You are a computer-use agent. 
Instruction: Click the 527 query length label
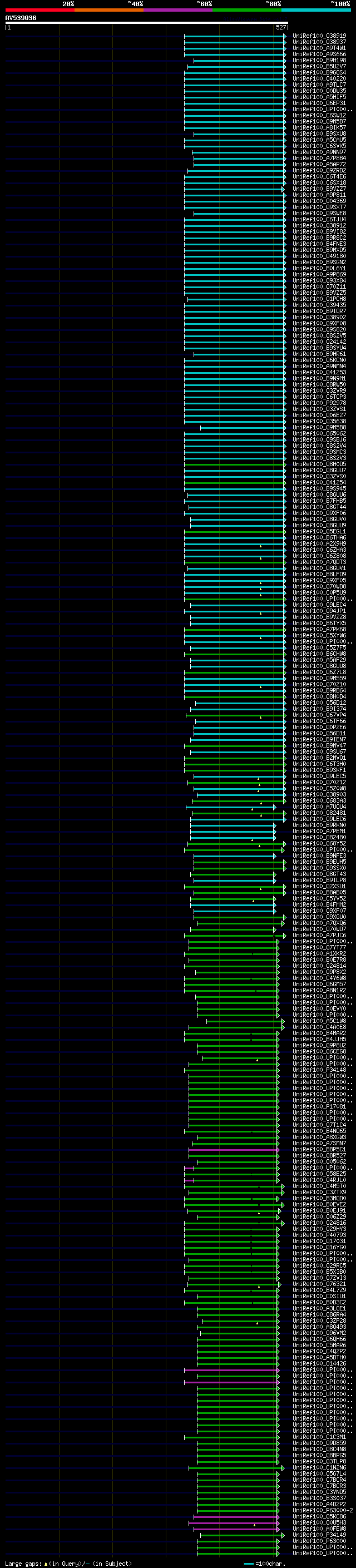(281, 27)
